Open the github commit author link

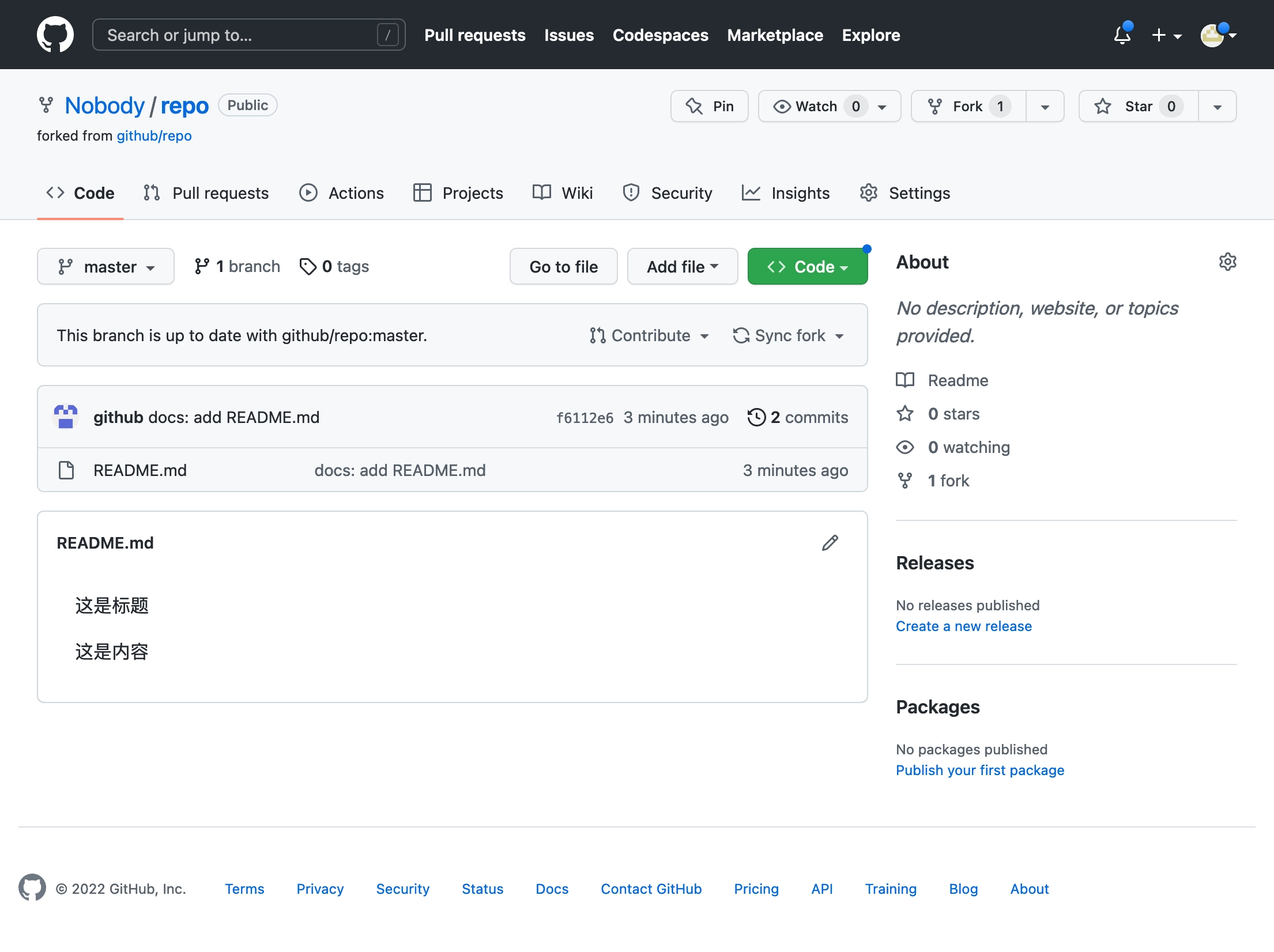coord(118,417)
